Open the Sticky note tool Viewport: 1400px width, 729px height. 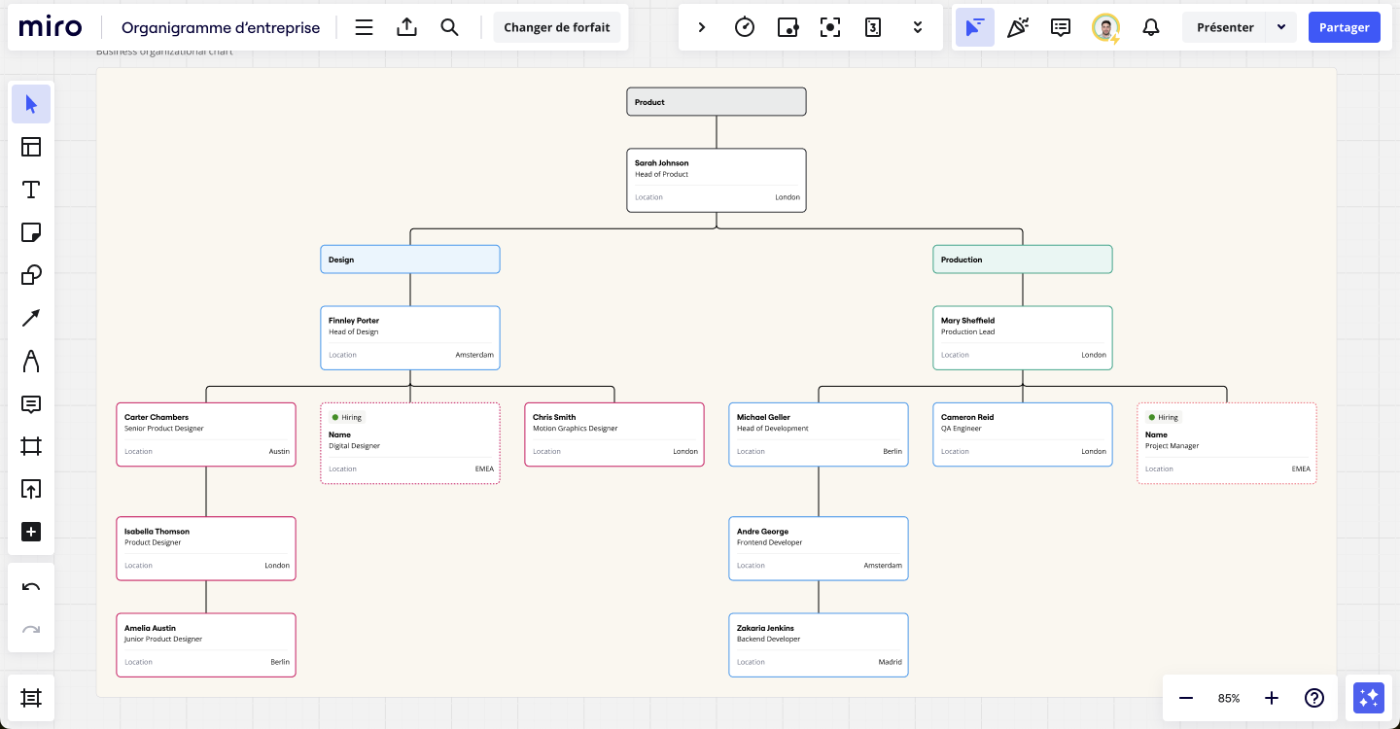pos(31,231)
